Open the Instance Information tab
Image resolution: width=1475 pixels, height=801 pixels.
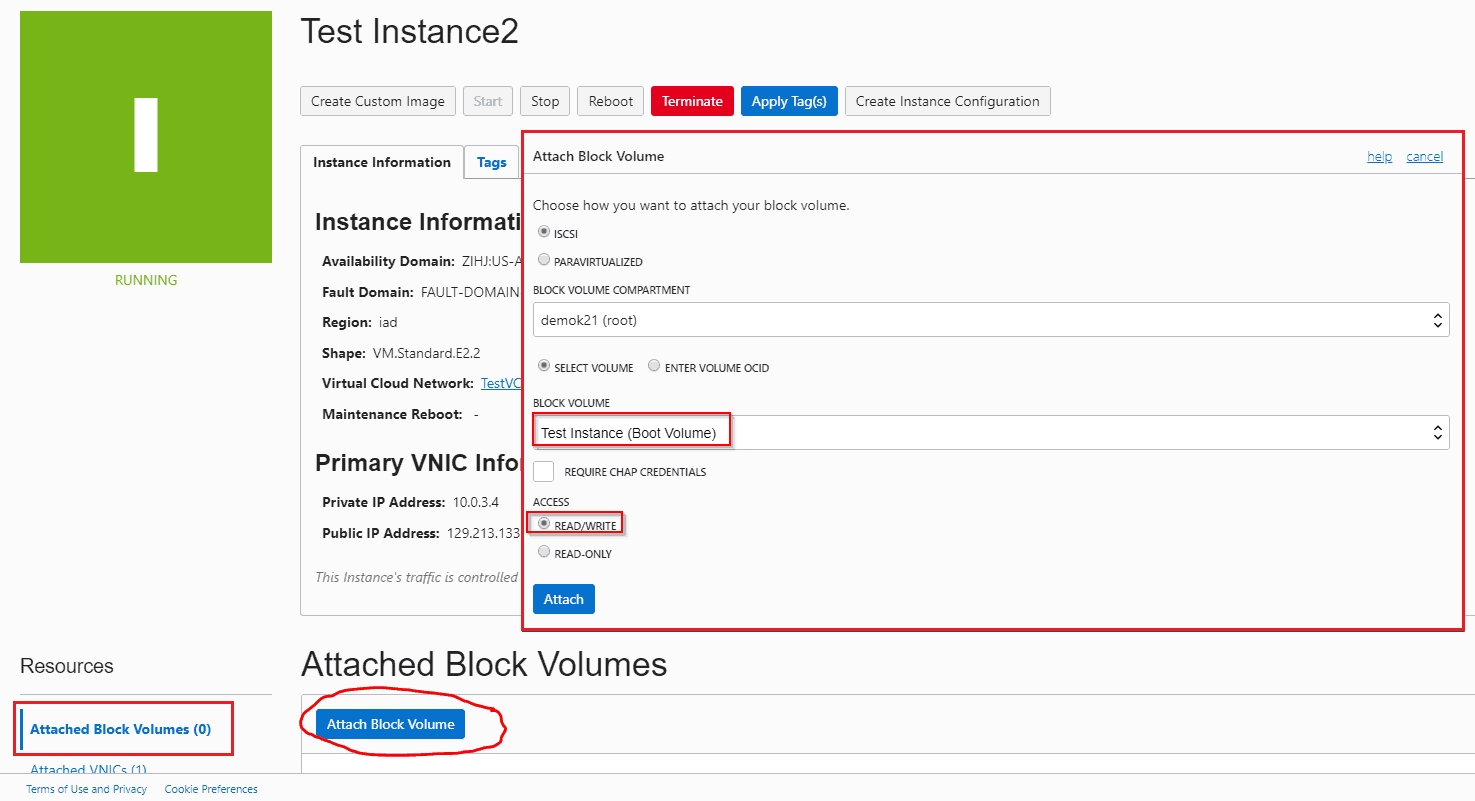(x=381, y=162)
